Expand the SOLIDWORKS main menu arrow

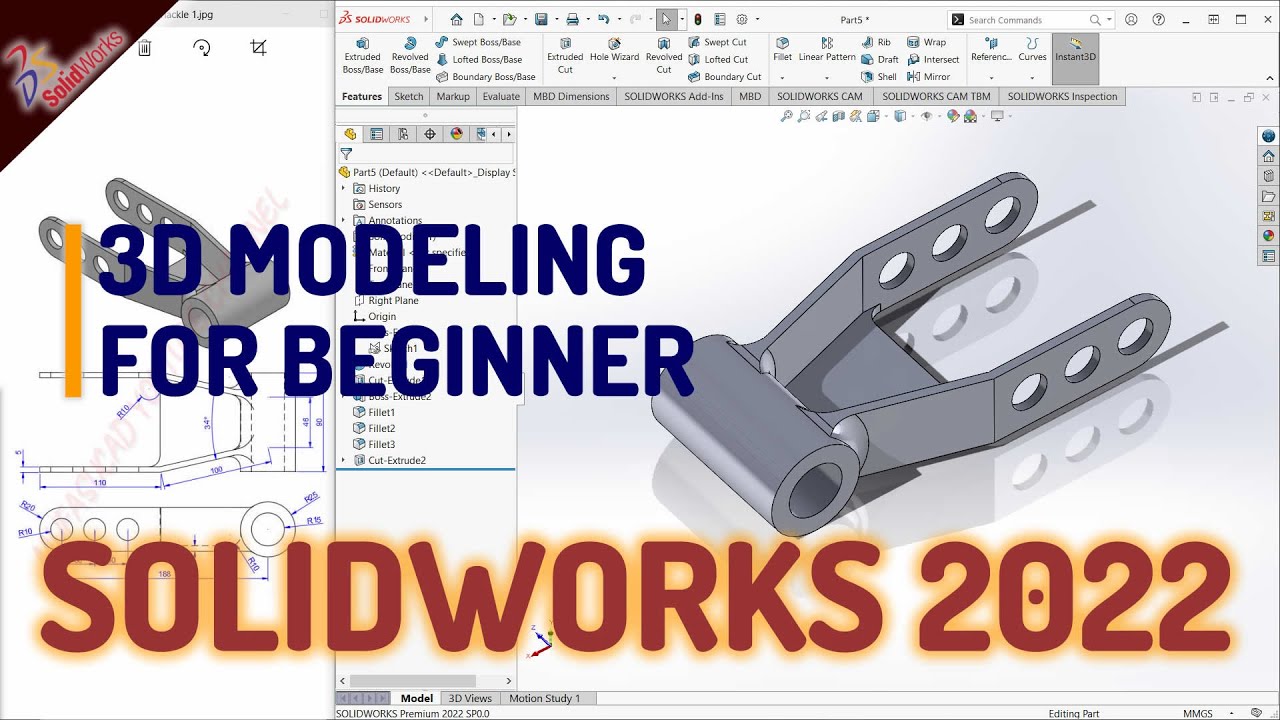pyautogui.click(x=426, y=19)
